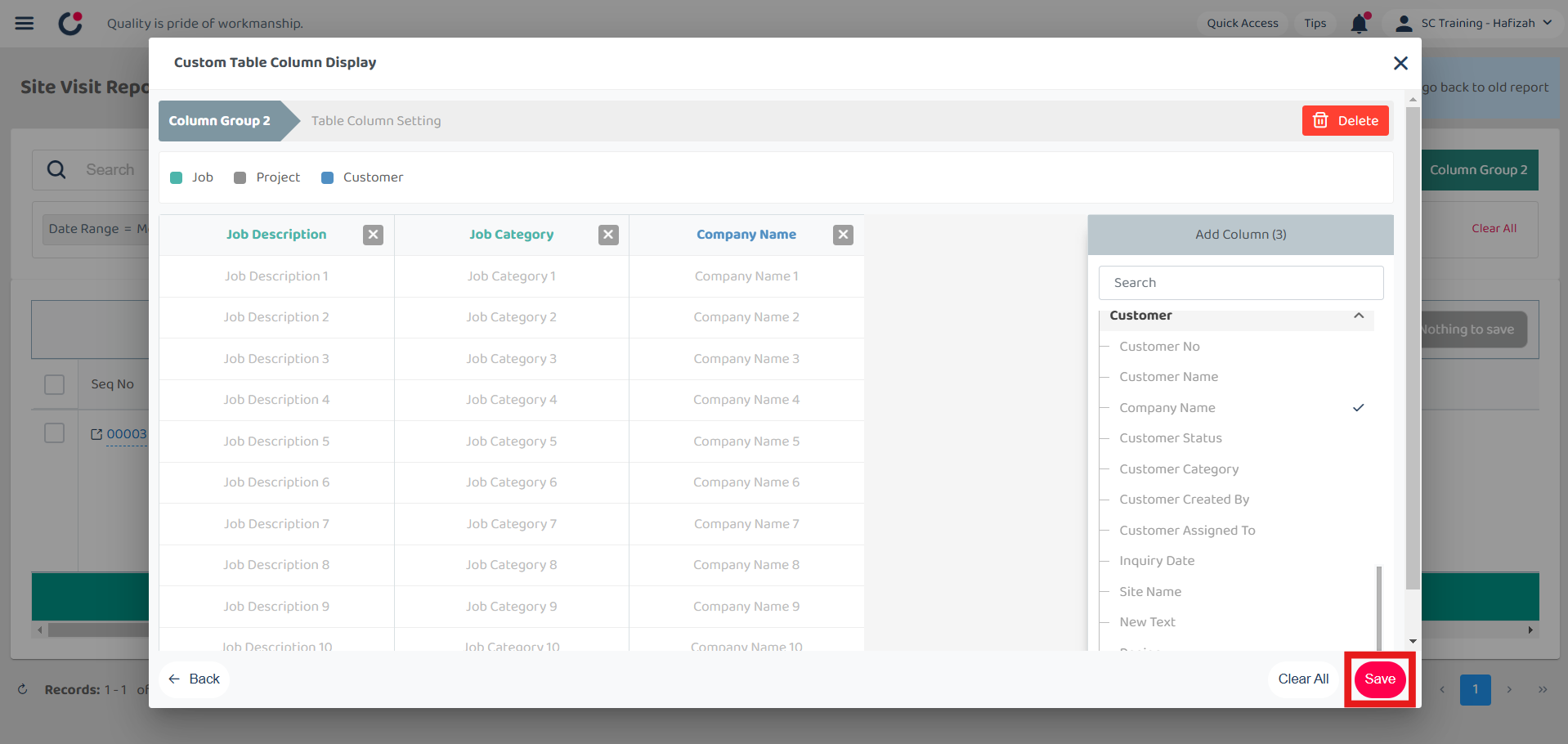This screenshot has width=1568, height=744.
Task: Open the notifications bell
Action: 1359,23
